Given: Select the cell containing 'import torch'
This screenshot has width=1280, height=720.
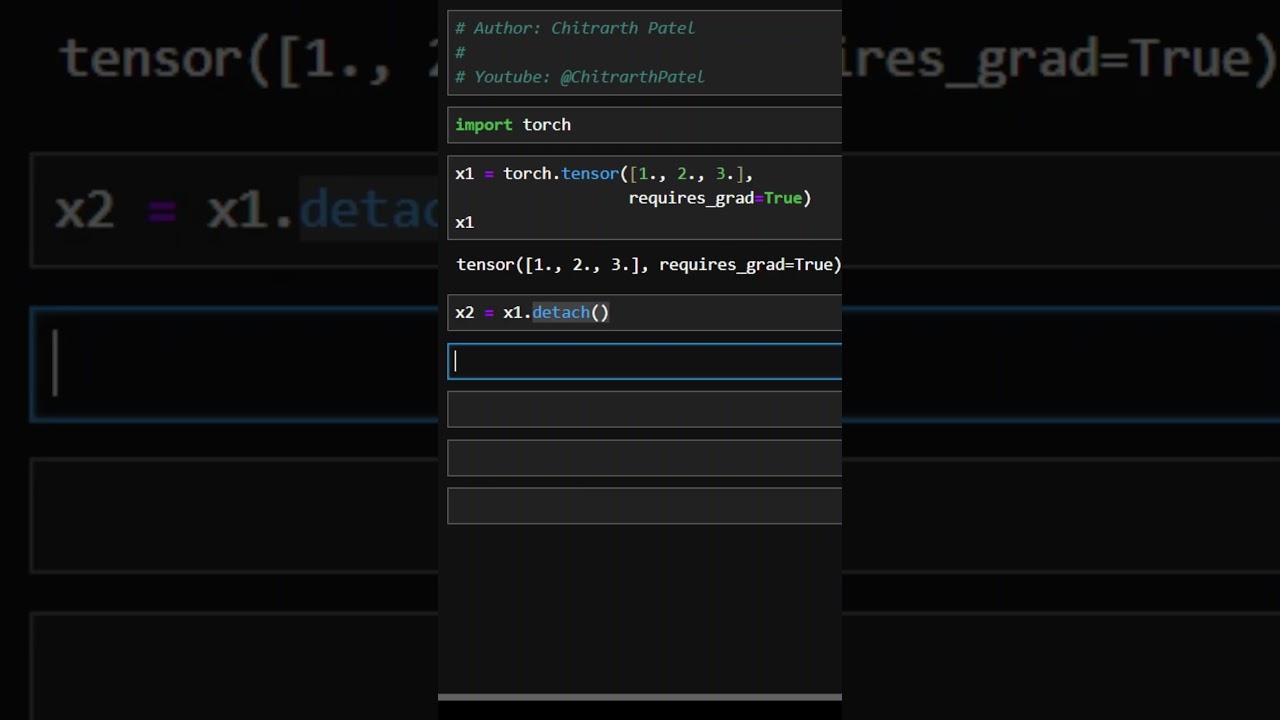Looking at the screenshot, I should 644,125.
